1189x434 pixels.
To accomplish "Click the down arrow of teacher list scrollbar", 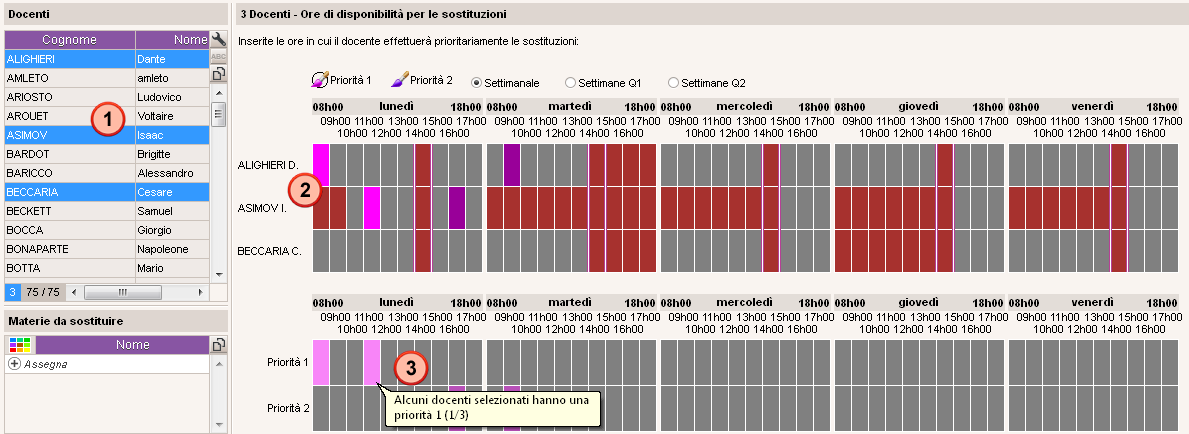I will tap(218, 274).
